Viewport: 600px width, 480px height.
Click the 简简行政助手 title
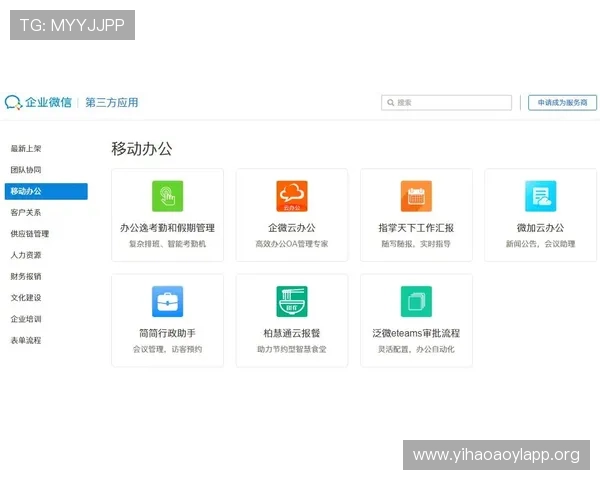click(168, 333)
